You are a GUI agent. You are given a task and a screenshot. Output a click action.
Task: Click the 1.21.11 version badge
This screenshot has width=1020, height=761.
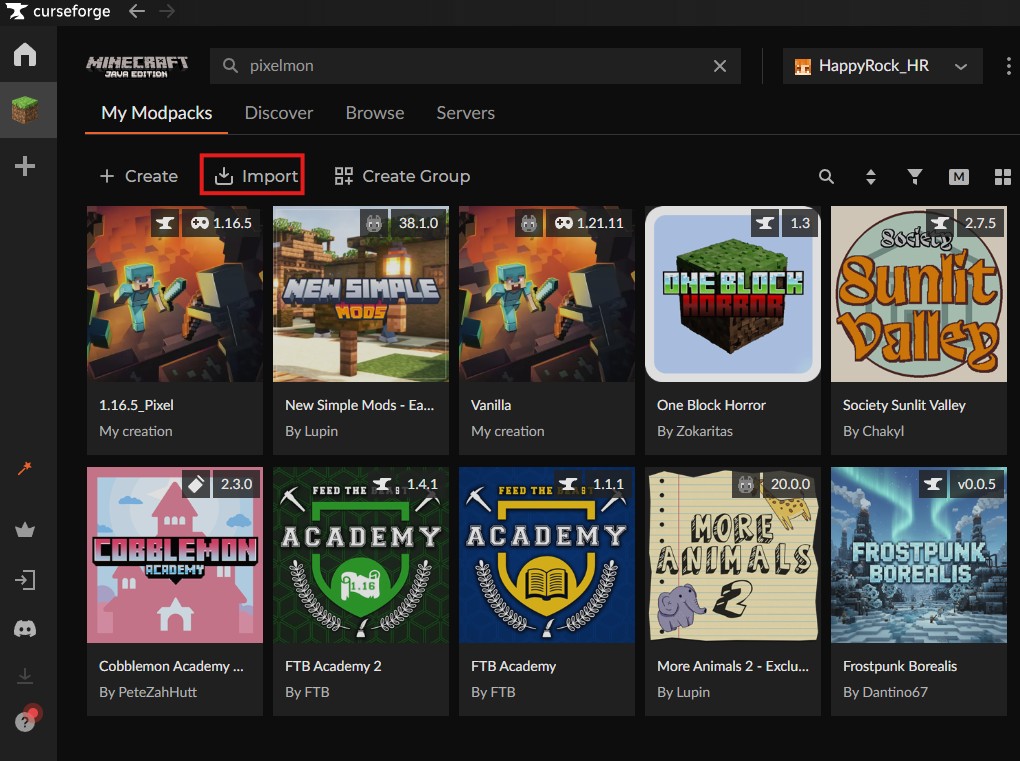point(589,223)
